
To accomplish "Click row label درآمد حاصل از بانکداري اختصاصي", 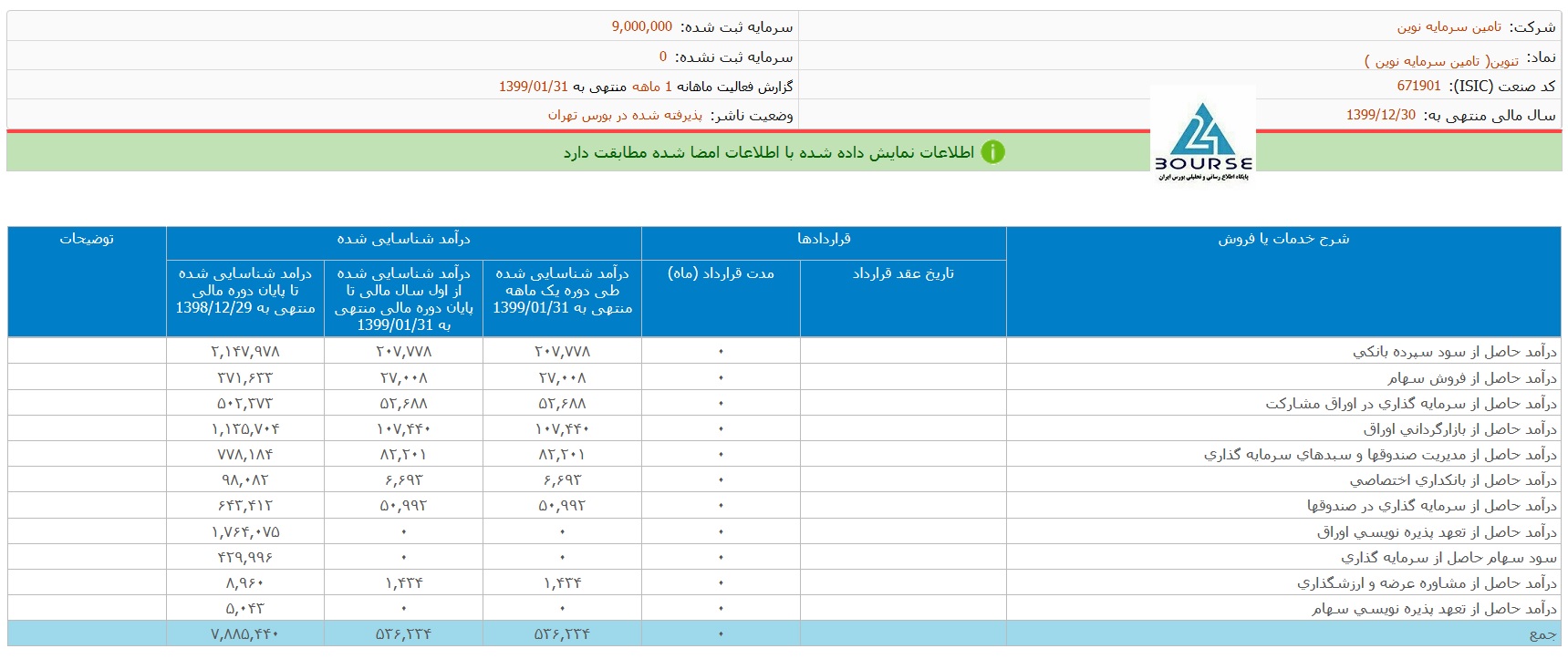I will [x=1453, y=479].
